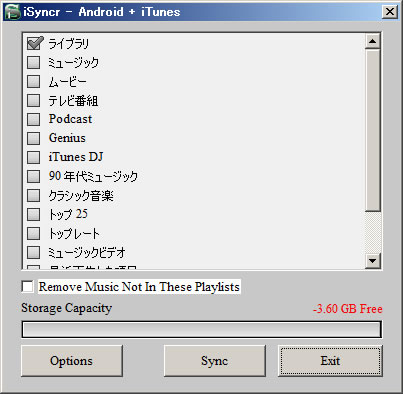Click the Exit button

330,361
